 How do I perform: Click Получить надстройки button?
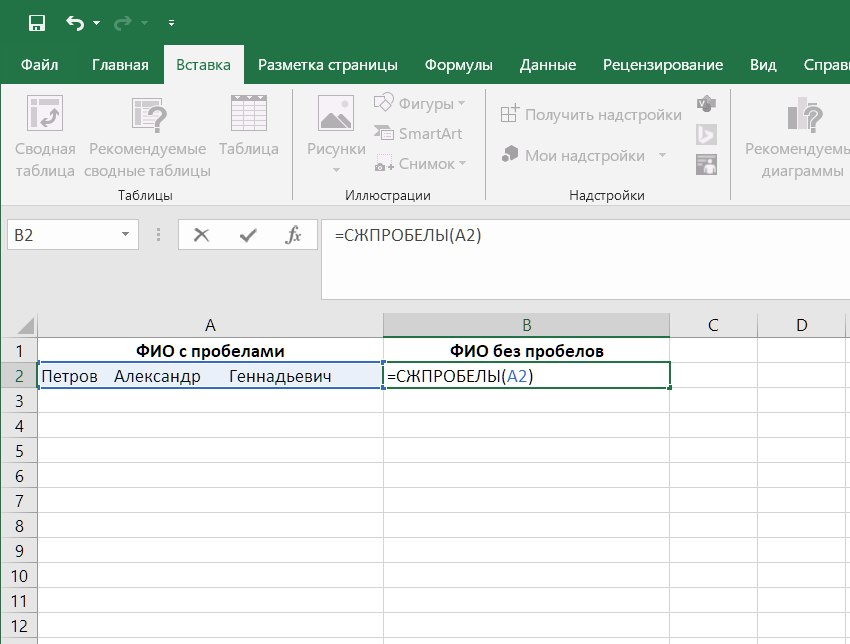[592, 115]
